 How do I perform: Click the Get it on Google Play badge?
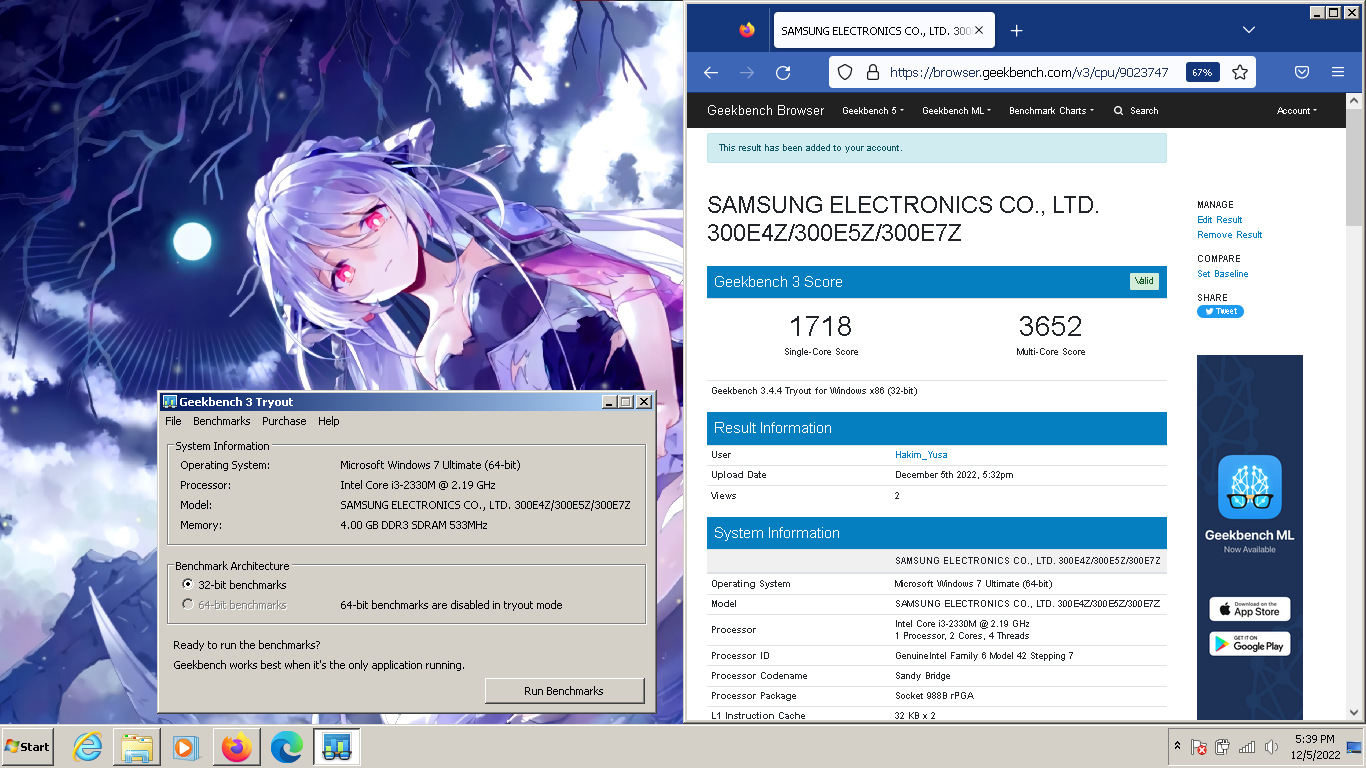tap(1249, 644)
